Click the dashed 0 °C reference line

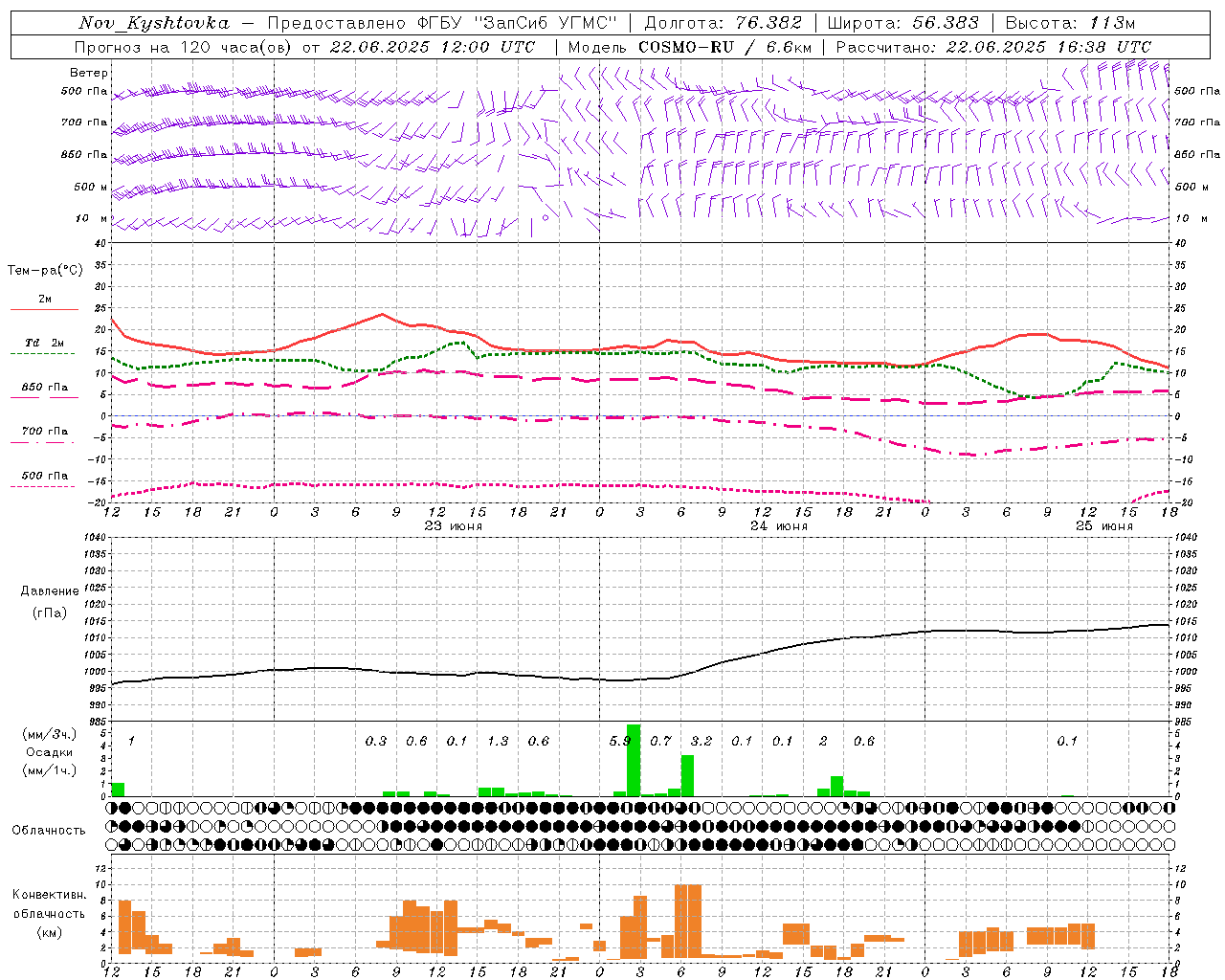tap(641, 415)
